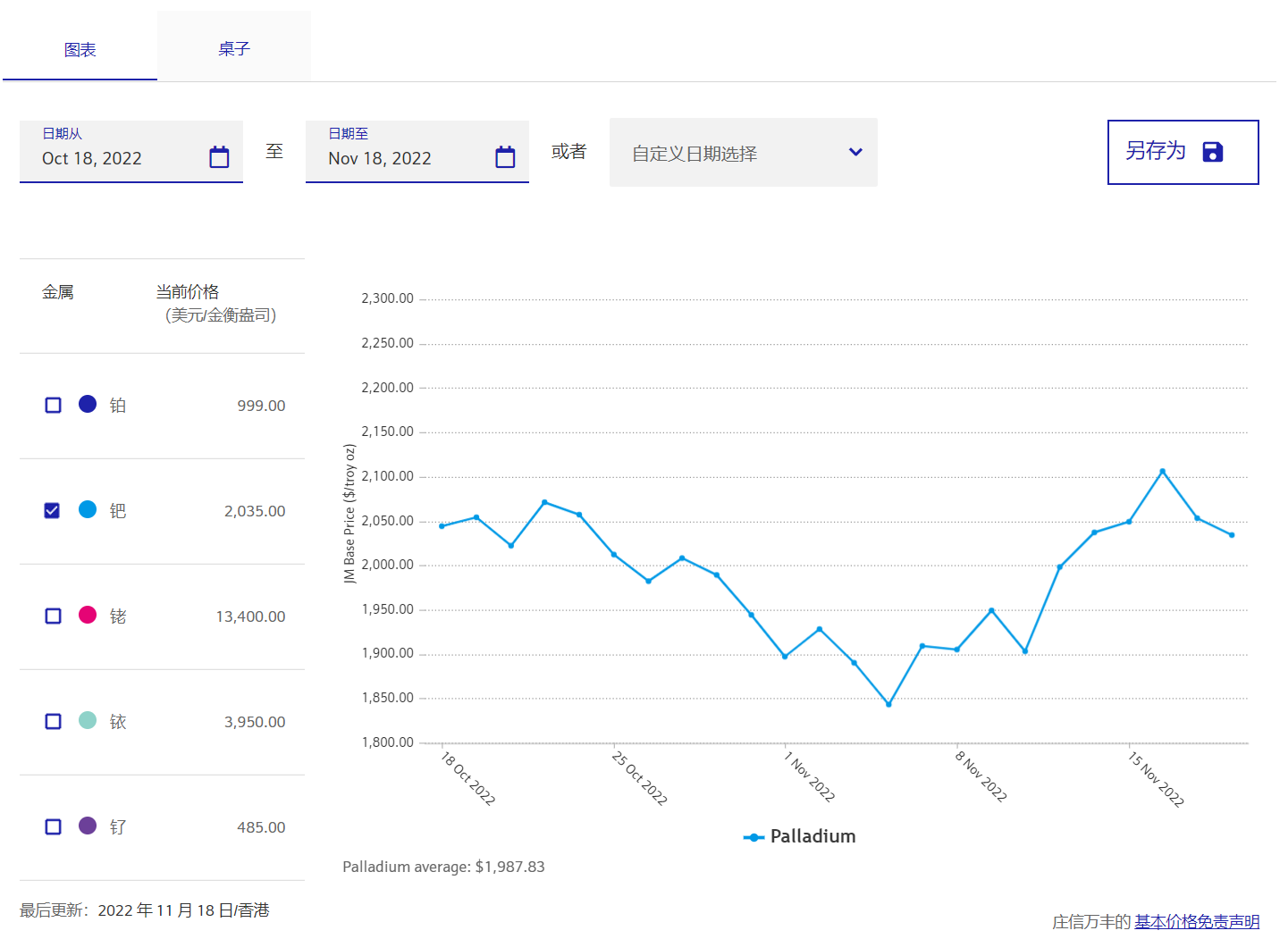The width and height of the screenshot is (1288, 939).
Task: Click Palladium average $1,987.83 text
Action: pos(443,867)
